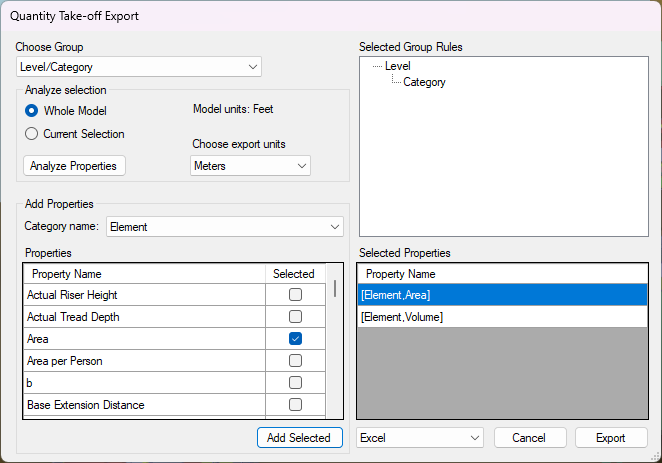Click Property Name header in Selected Properties
The width and height of the screenshot is (662, 463).
502,274
